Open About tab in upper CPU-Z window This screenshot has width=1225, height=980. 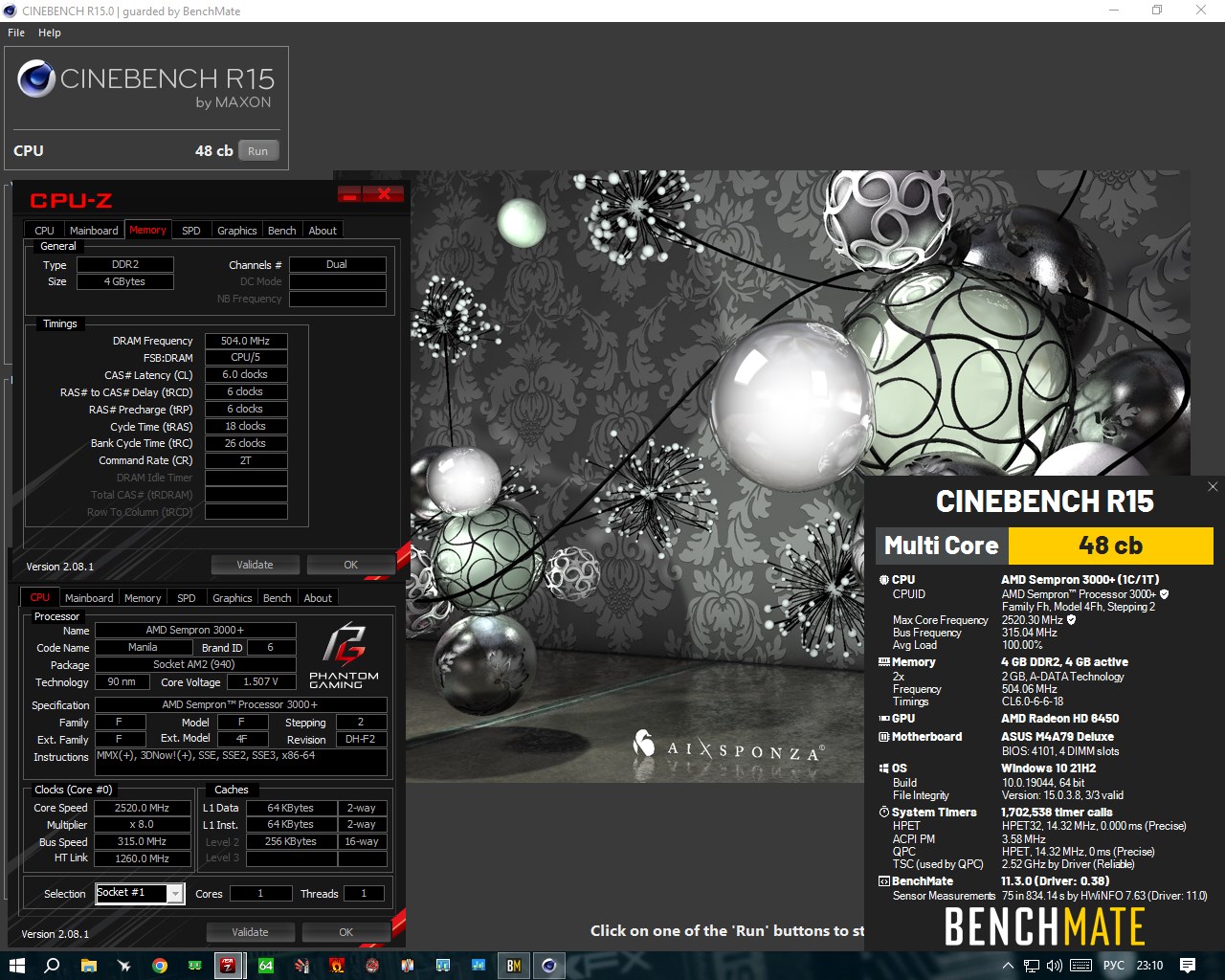coord(323,231)
